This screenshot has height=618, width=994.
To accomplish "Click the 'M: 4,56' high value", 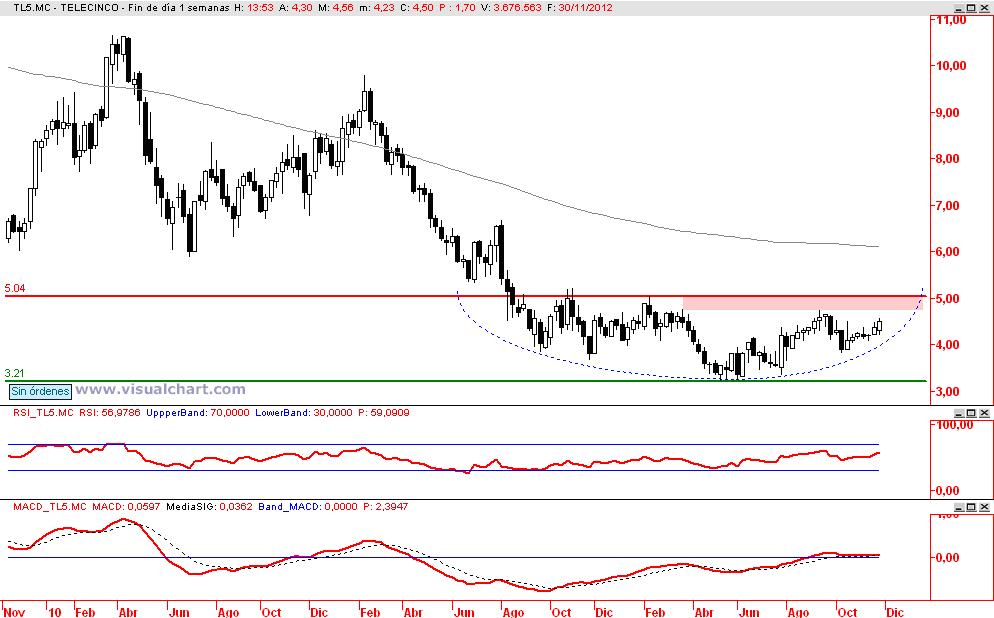I will pos(337,8).
